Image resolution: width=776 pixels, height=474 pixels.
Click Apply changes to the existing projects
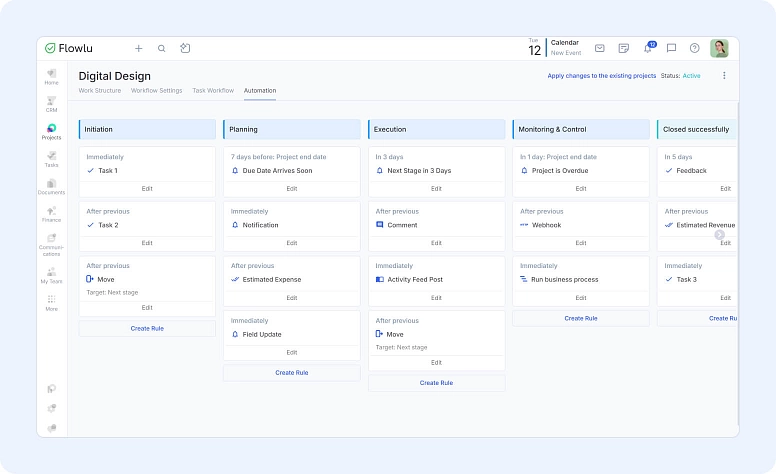tap(601, 76)
